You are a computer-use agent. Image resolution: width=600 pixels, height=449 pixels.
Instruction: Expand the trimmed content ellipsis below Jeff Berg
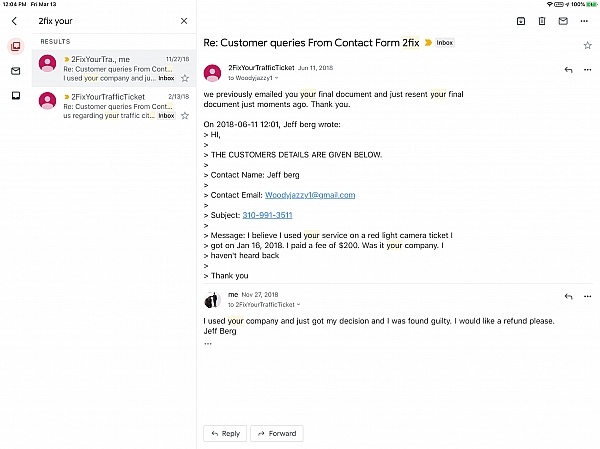click(208, 343)
